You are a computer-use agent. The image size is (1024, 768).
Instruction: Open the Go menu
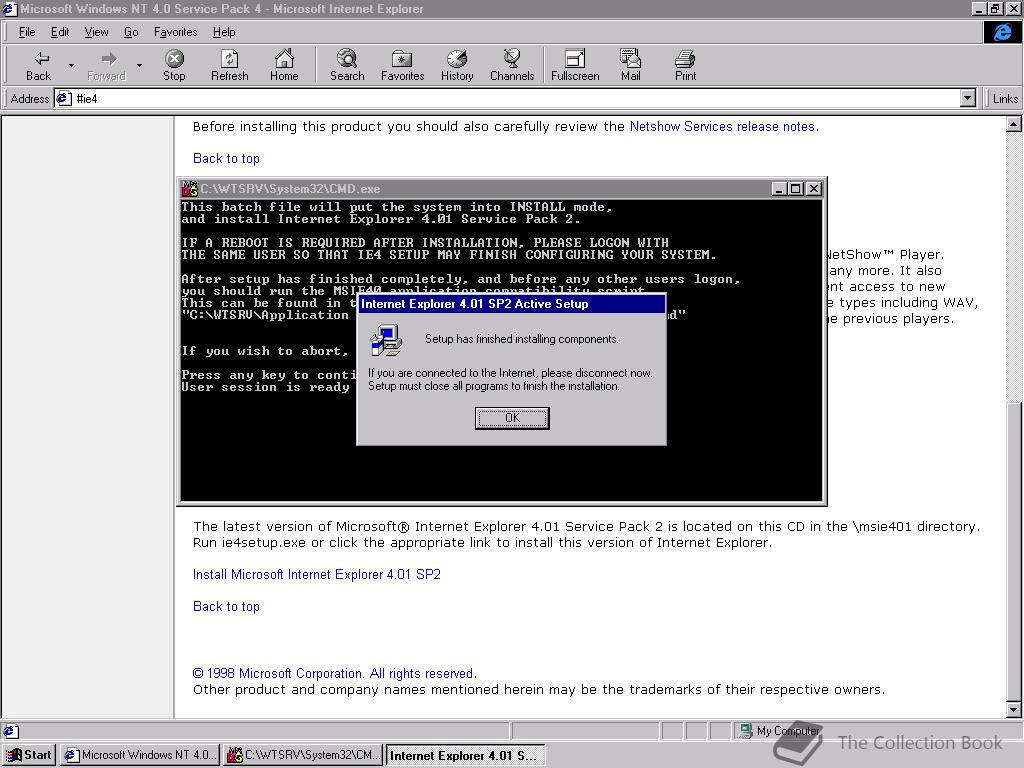(131, 32)
